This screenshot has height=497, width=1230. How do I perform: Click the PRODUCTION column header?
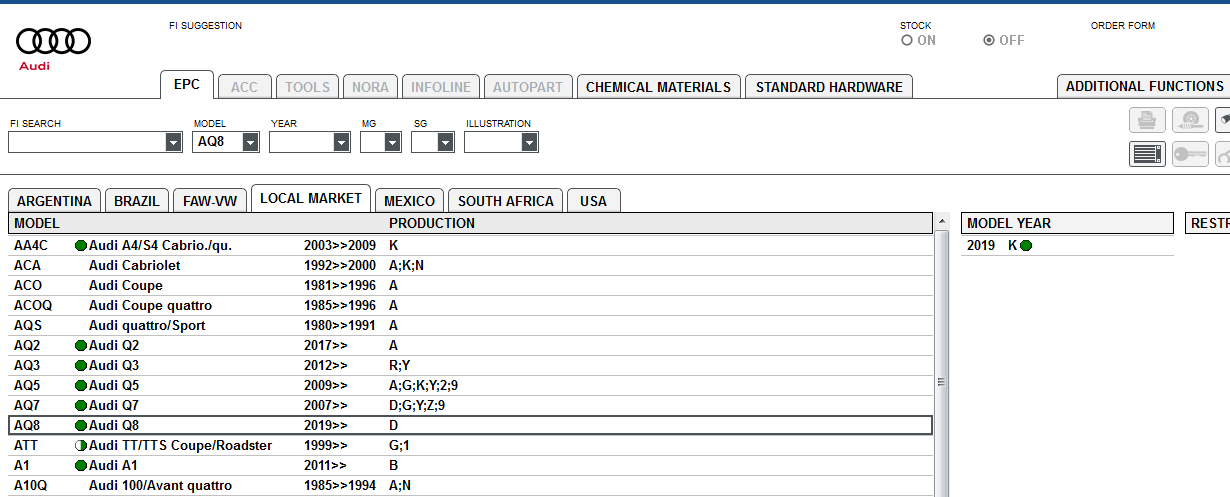coord(432,223)
